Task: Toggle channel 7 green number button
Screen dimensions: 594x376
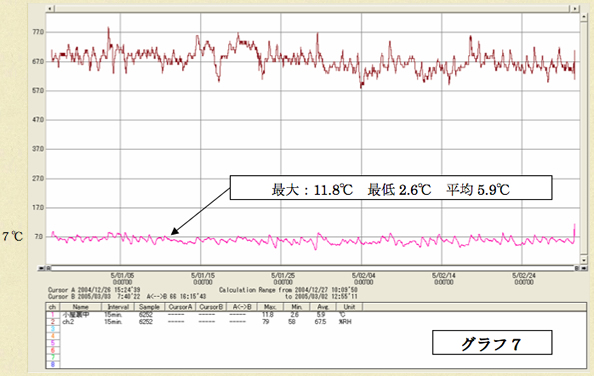Action: click(x=53, y=357)
